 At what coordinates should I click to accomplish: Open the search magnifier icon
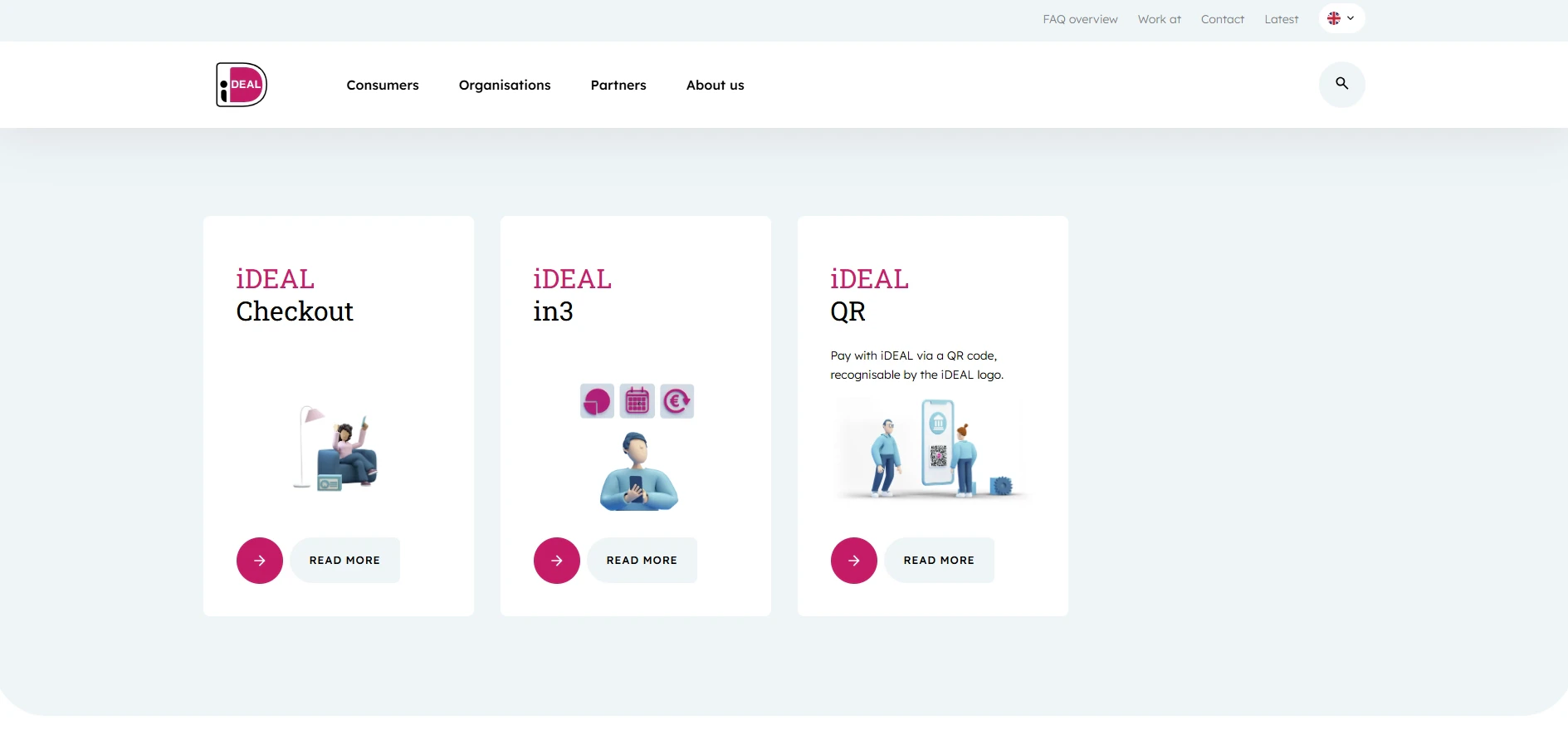[x=1341, y=84]
